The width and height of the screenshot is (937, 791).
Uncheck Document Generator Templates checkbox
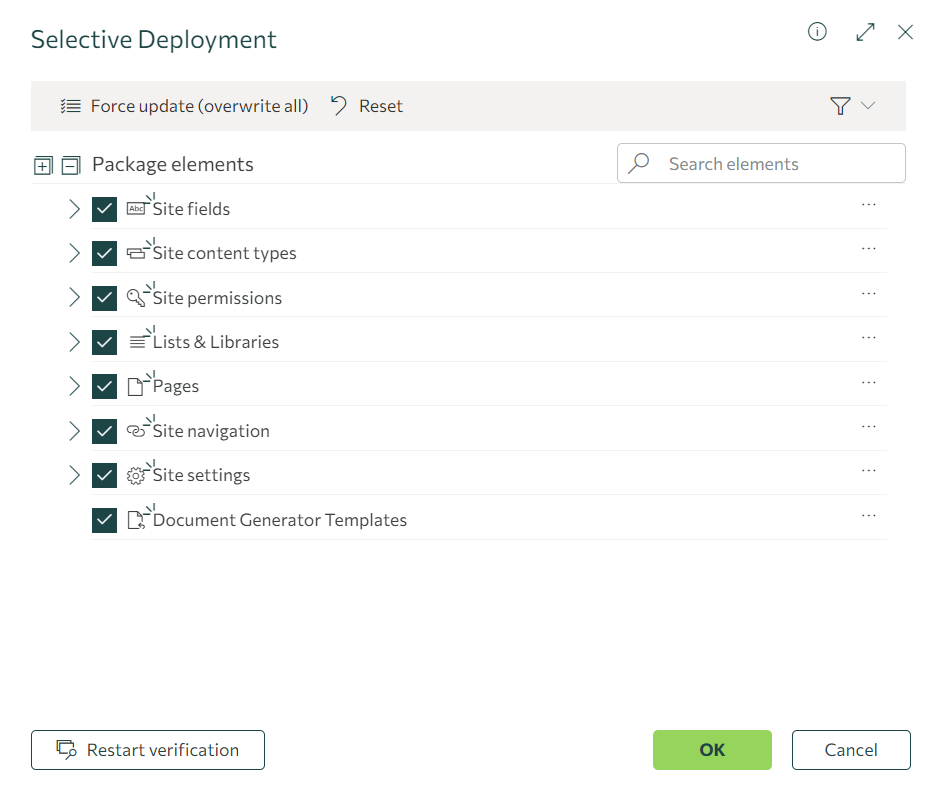(105, 520)
